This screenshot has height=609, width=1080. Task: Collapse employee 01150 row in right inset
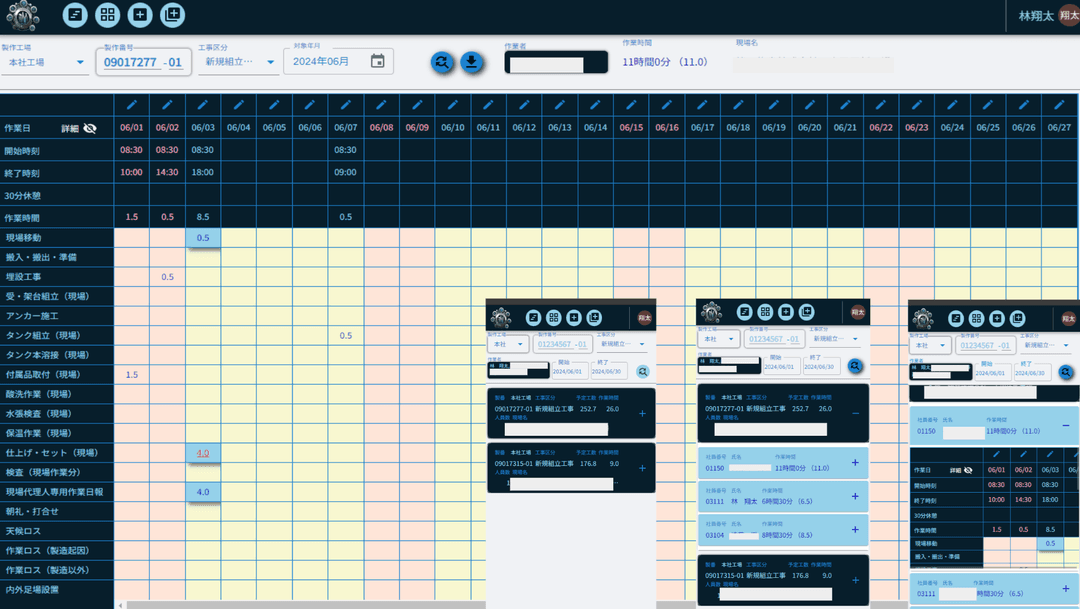(x=1066, y=425)
